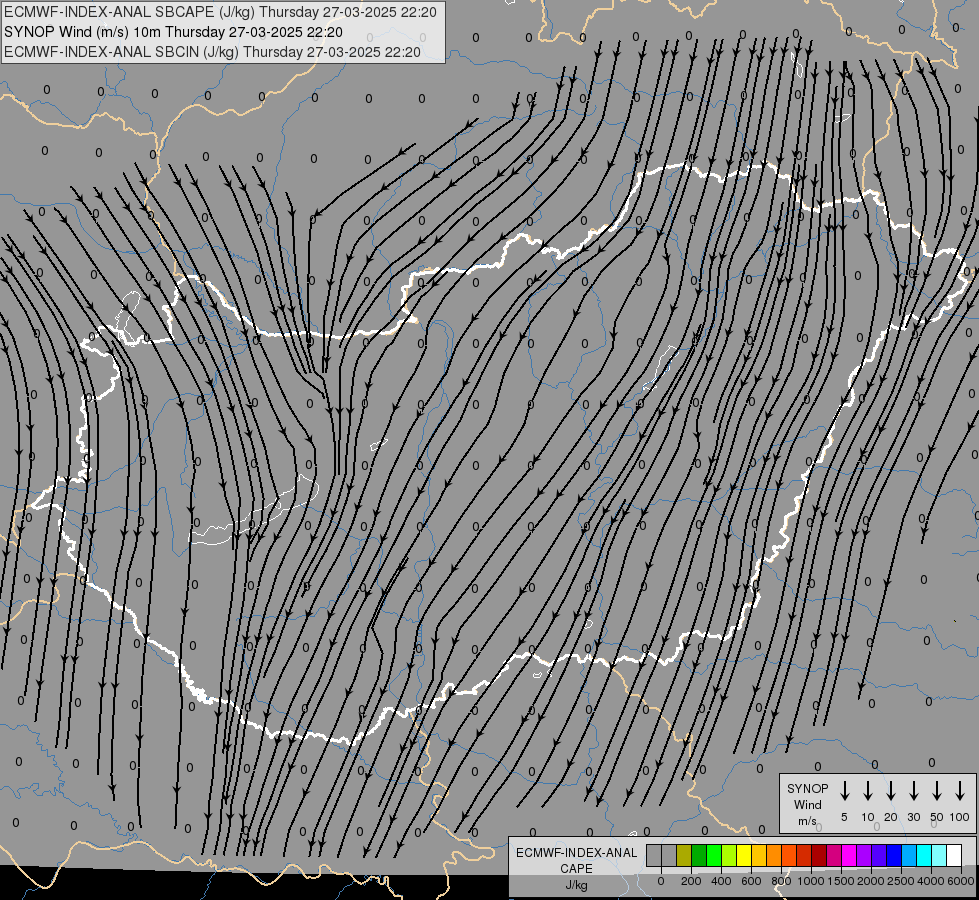The image size is (979, 900).
Task: Click the 800 tick label on CAPE scale
Action: coord(781,881)
